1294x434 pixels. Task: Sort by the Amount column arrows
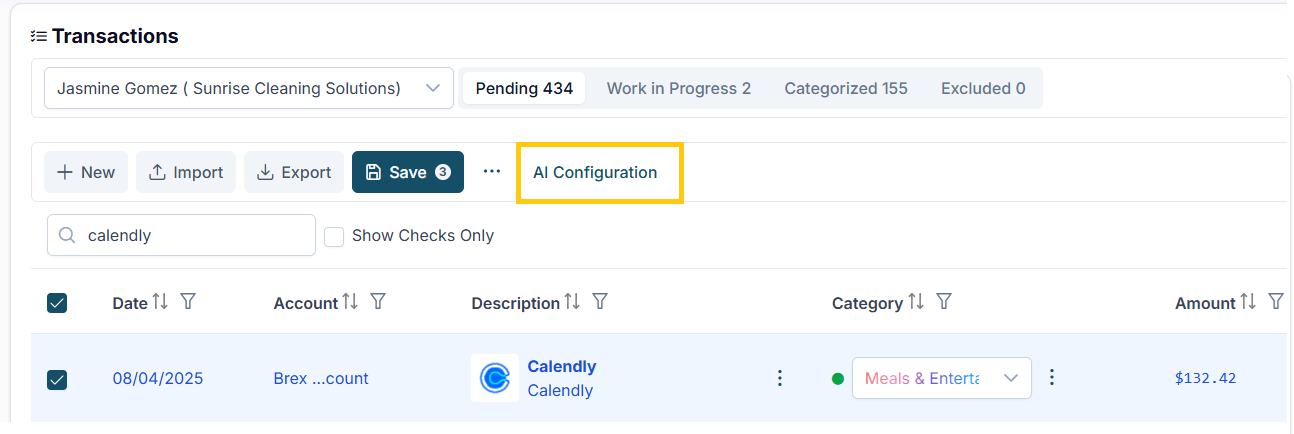click(1248, 302)
